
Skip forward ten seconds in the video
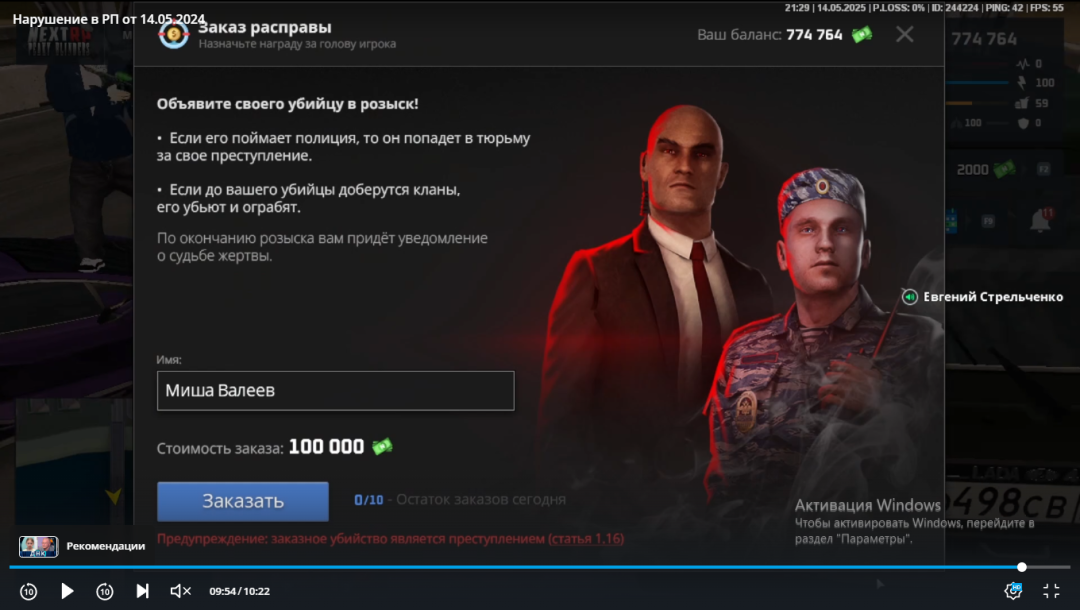(x=105, y=591)
